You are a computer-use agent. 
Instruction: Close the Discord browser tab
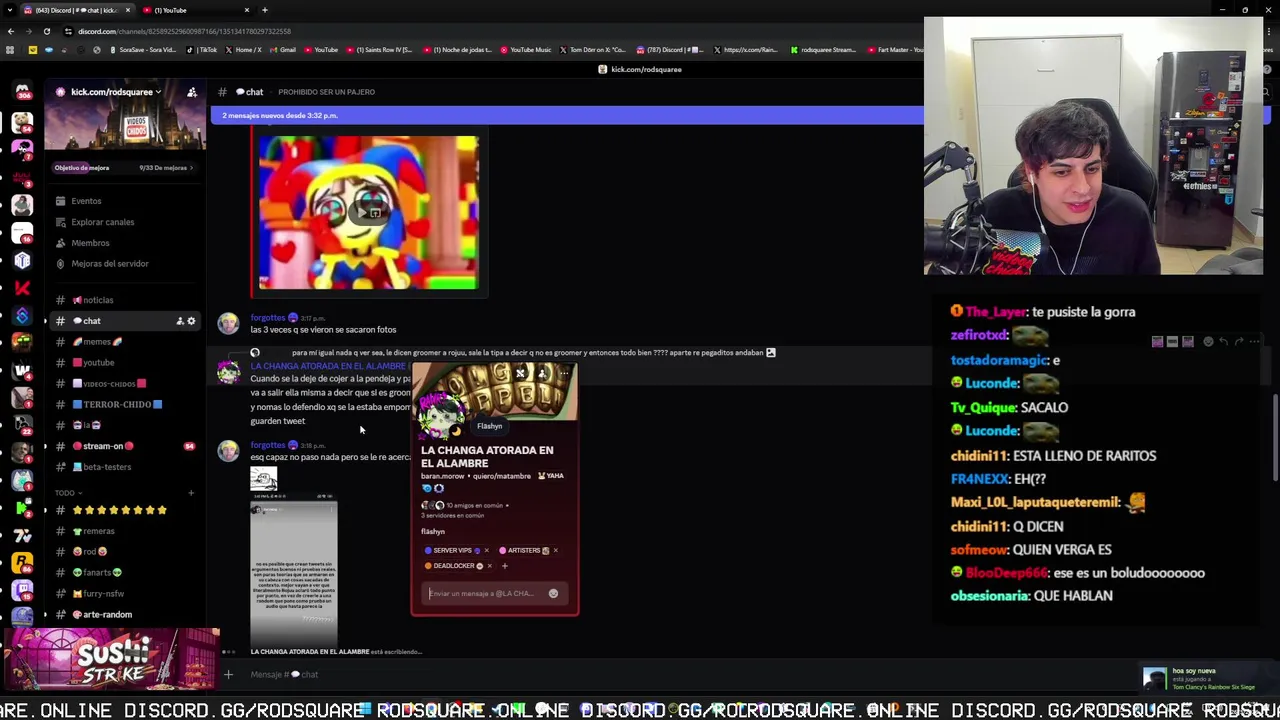pos(127,10)
